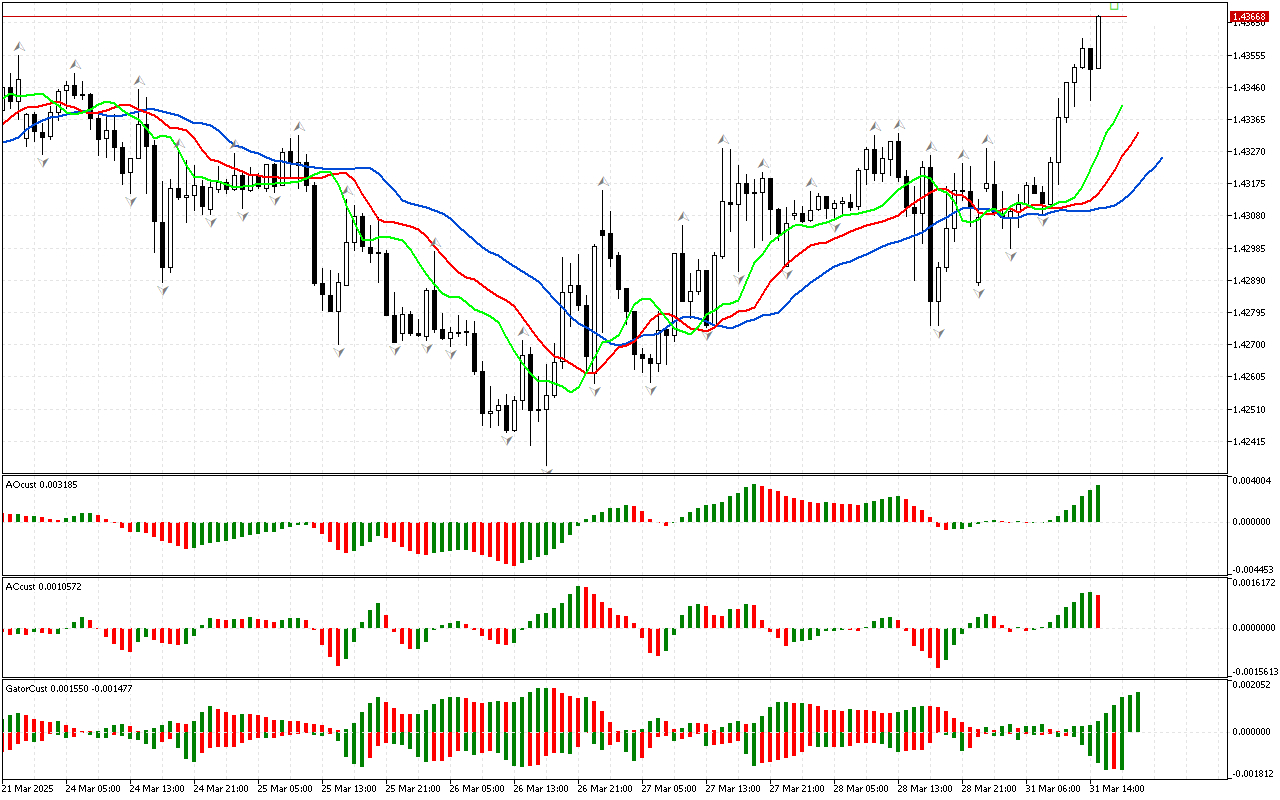Click the GatorCust 0.001550 -0.001477 label
This screenshot has height=800, width=1280.
[x=69, y=689]
